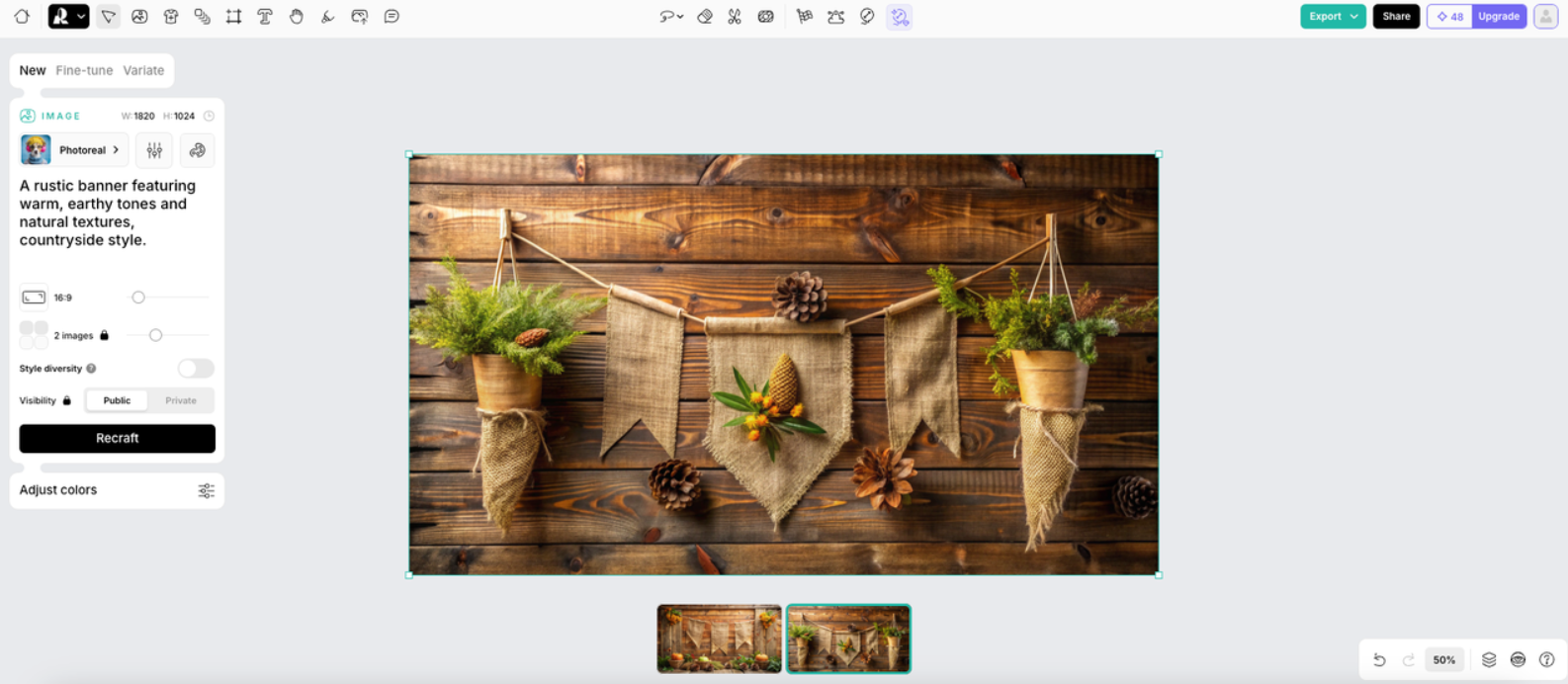Open the lasso tool dropdown
Screen dimensions: 1568x684
671,16
